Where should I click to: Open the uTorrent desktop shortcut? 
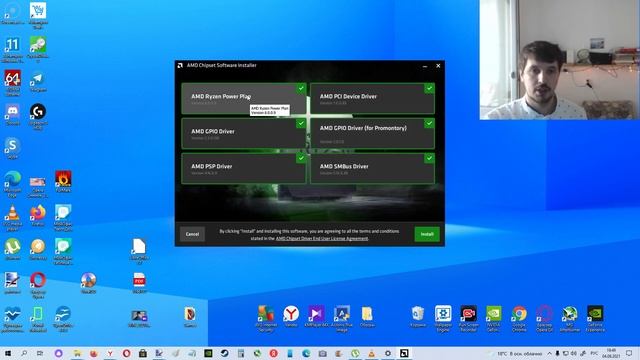(x=13, y=249)
